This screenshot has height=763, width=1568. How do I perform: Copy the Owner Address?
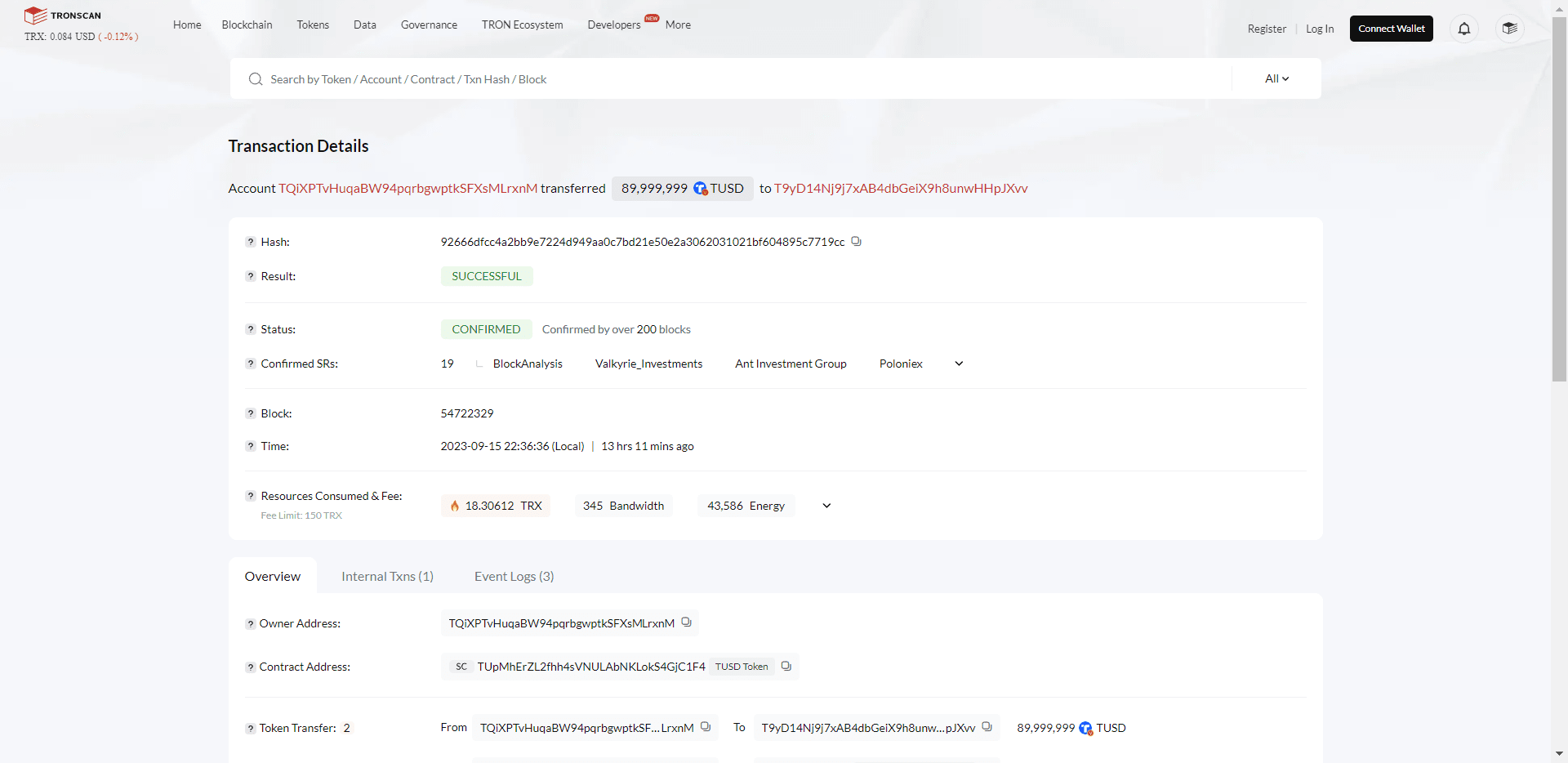click(686, 622)
